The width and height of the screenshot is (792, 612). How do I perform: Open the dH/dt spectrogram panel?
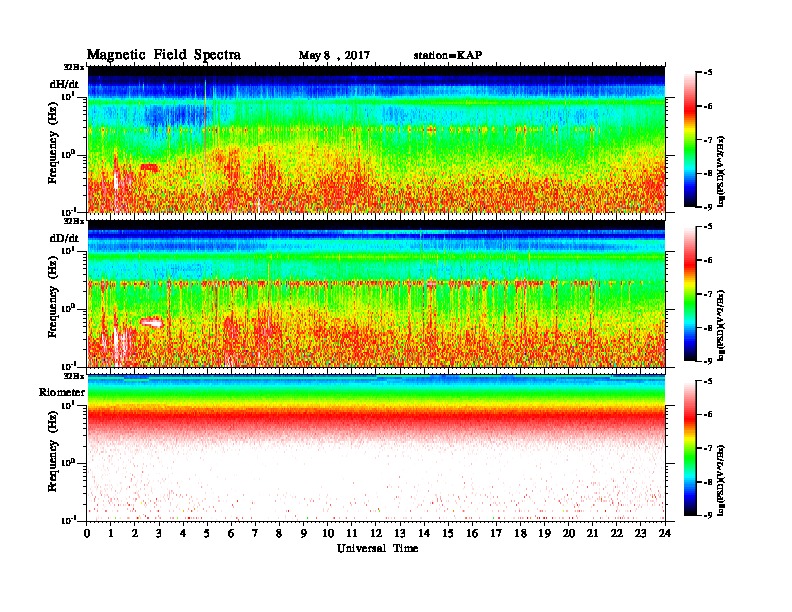pyautogui.click(x=376, y=139)
